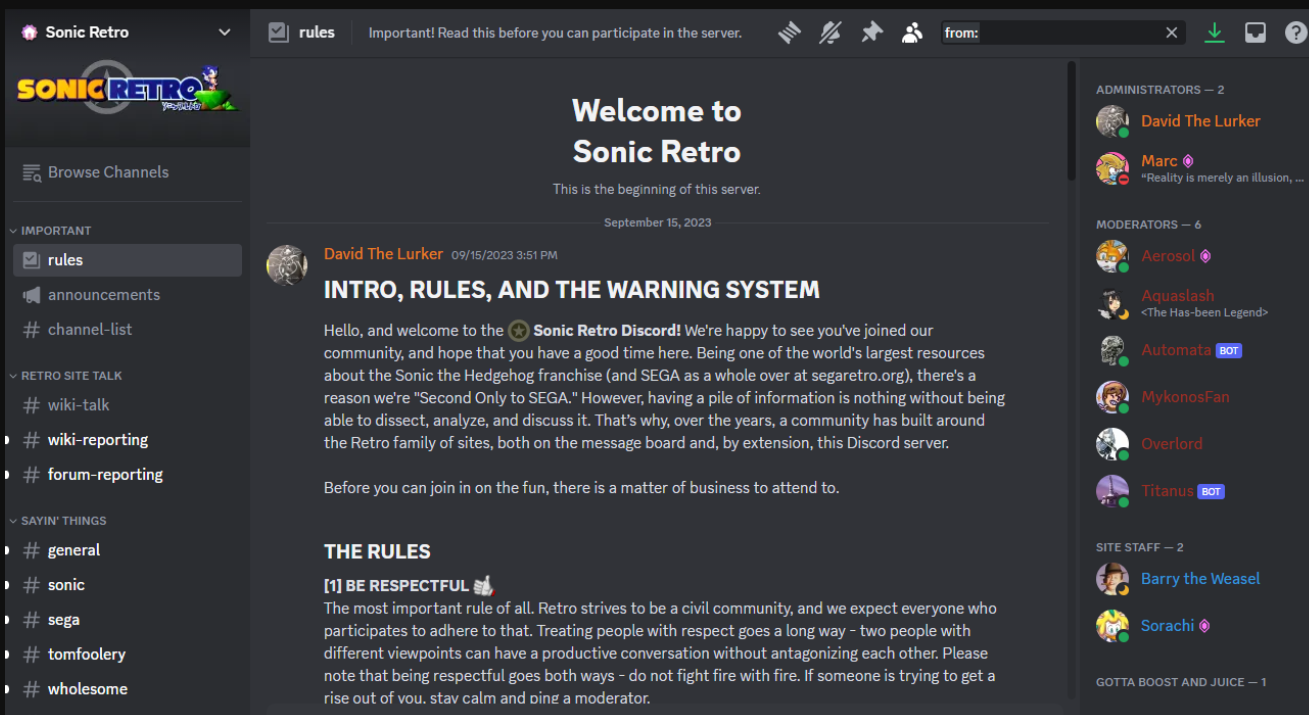Click Automata's bot avatar
The width and height of the screenshot is (1309, 715).
point(1112,350)
